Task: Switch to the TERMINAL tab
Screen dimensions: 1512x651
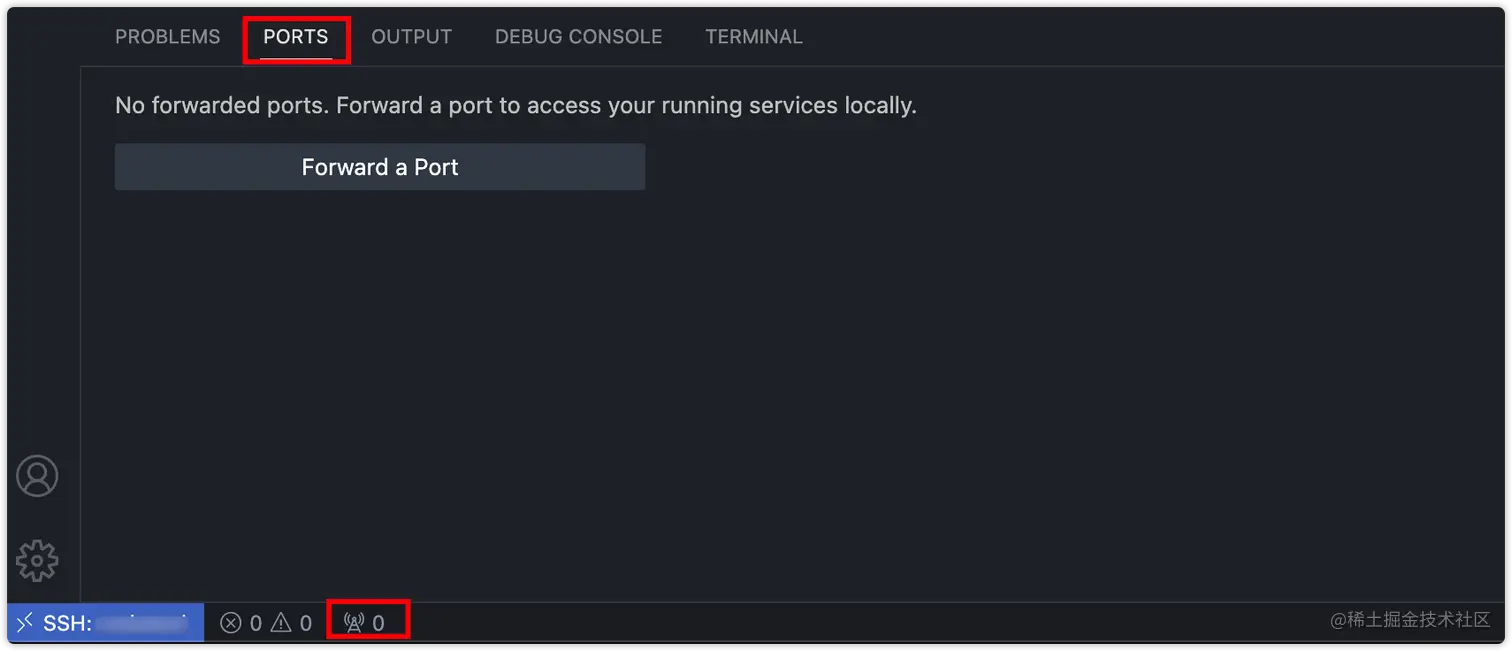Action: (754, 37)
